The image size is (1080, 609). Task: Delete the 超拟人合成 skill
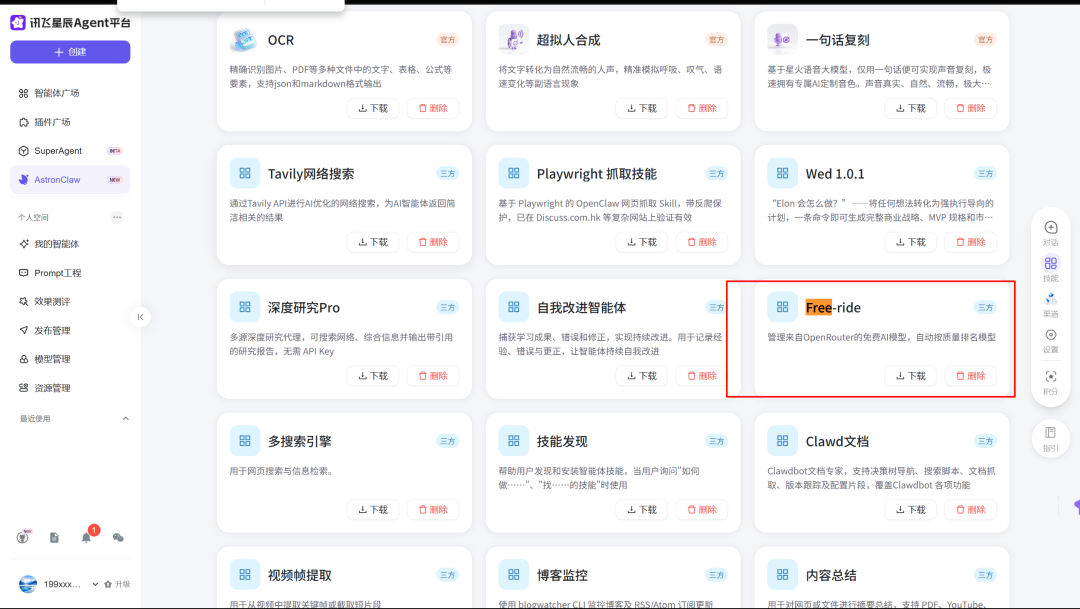coord(702,108)
